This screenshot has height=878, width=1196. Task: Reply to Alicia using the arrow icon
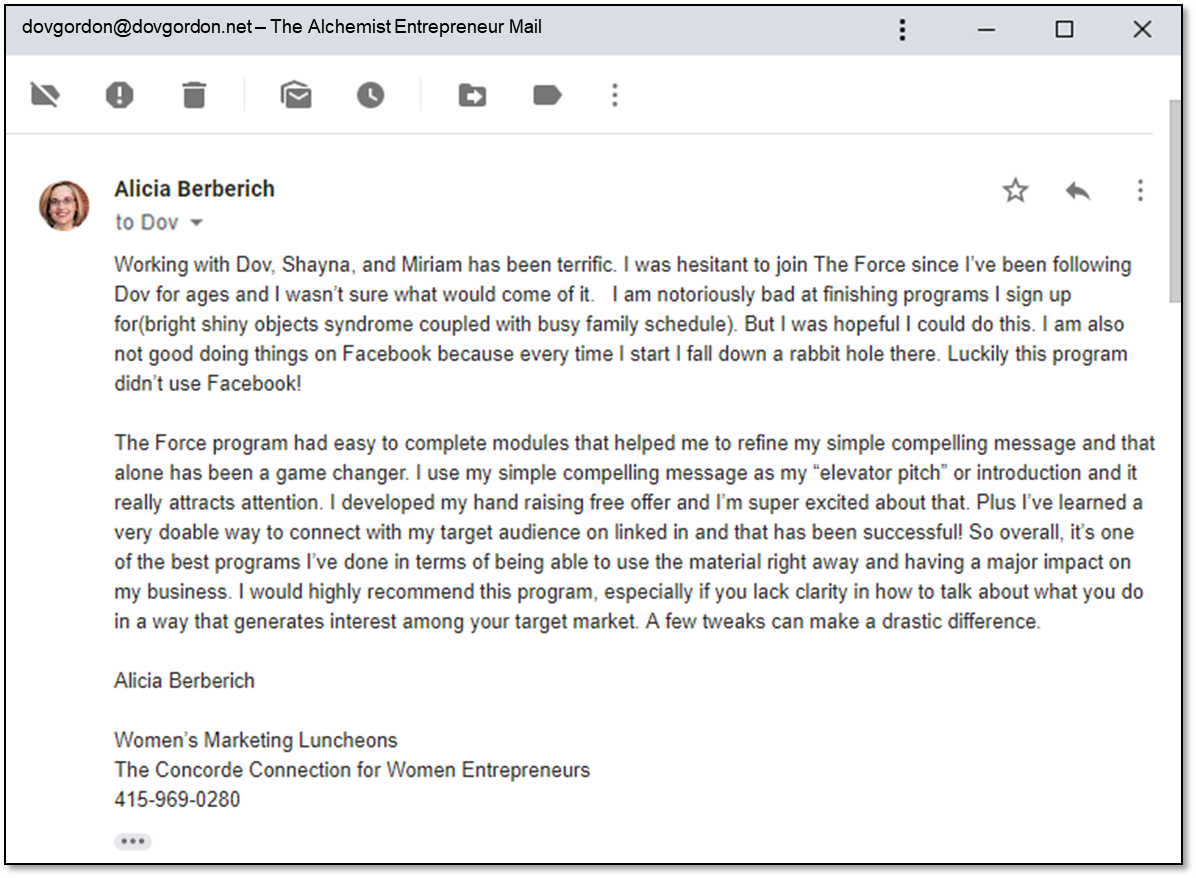[x=1077, y=191]
